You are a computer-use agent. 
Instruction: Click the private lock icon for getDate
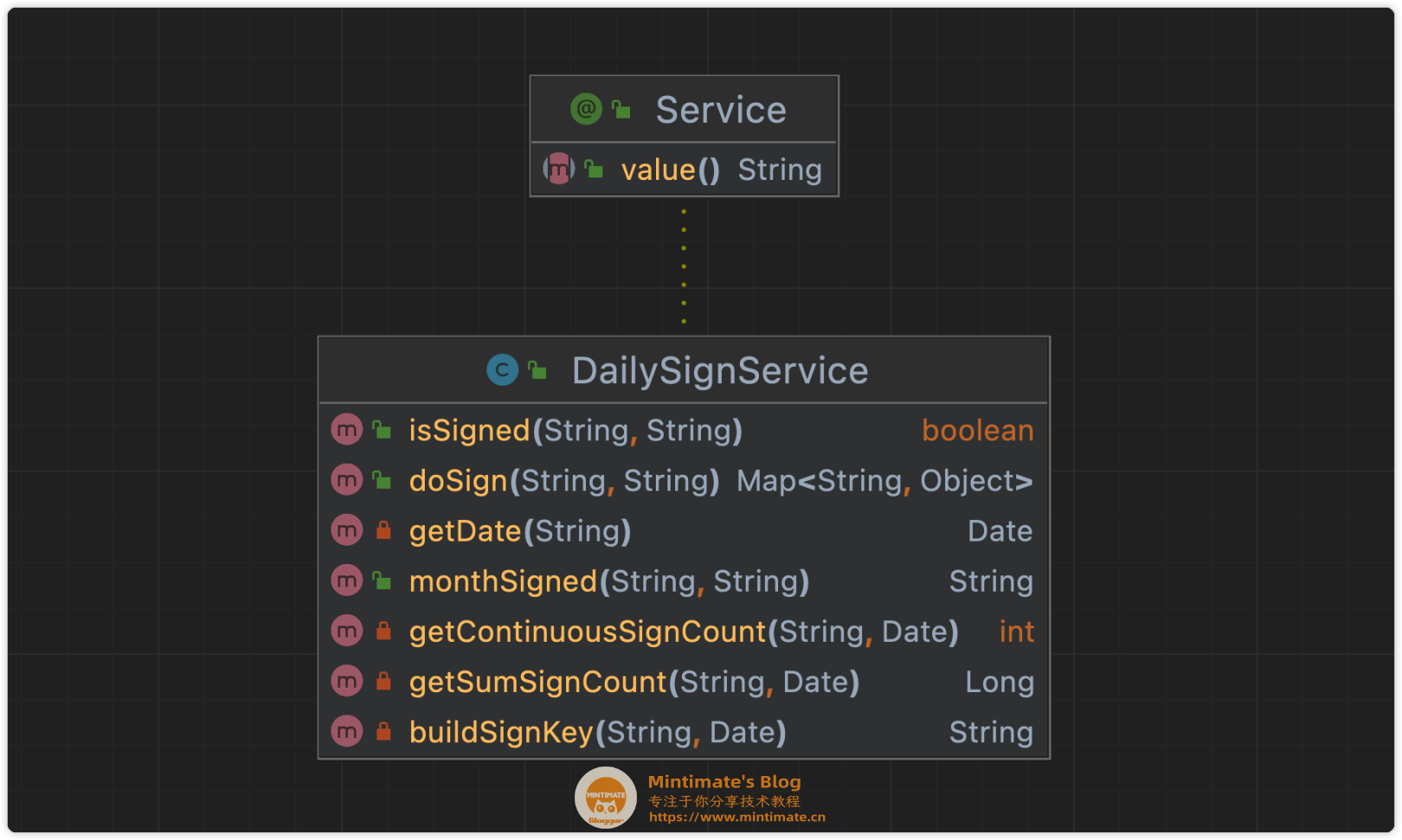(x=383, y=530)
